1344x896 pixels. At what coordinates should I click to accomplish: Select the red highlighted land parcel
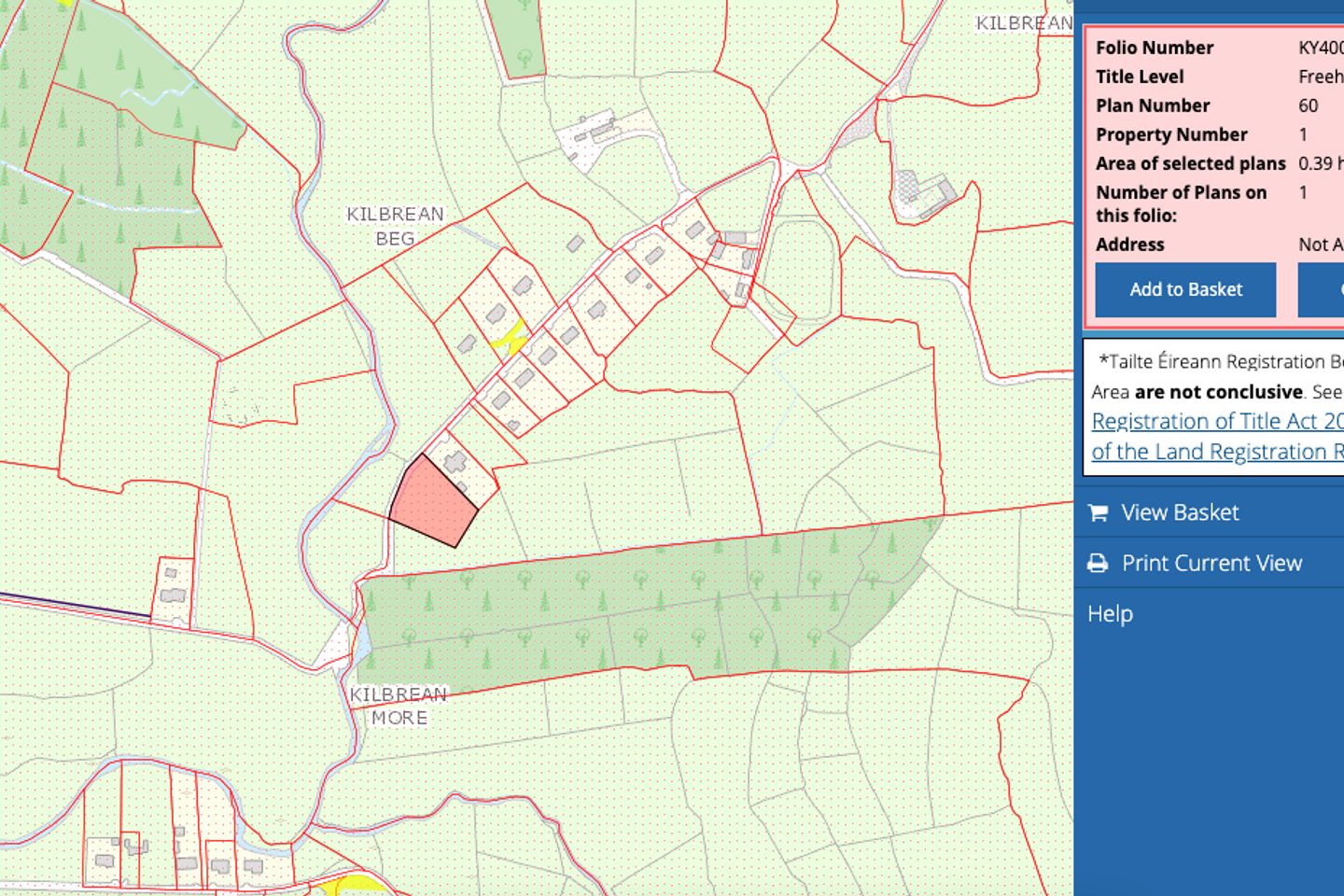(x=431, y=504)
